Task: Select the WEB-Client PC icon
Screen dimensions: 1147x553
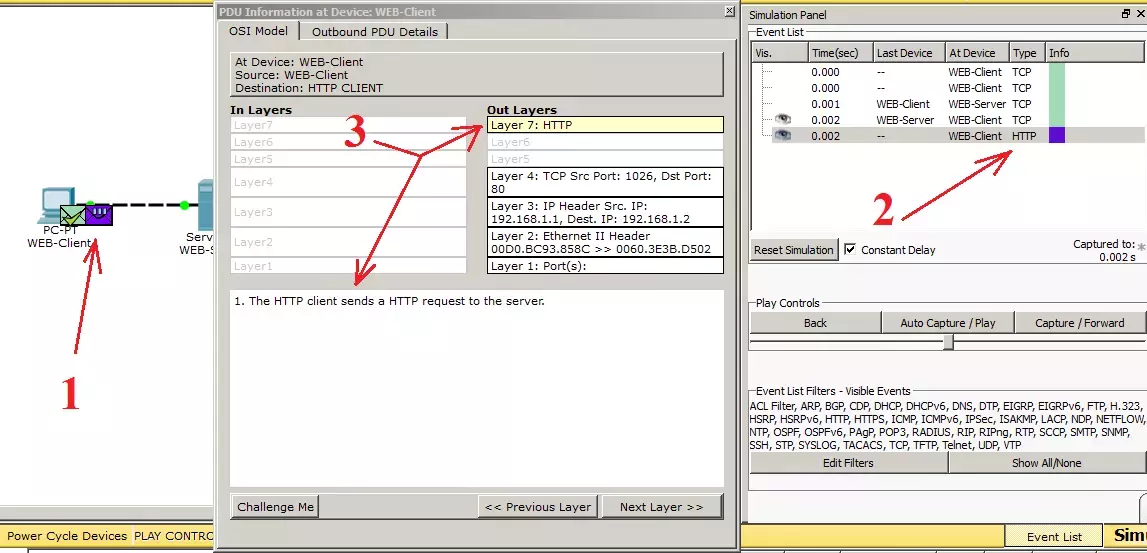Action: (x=53, y=205)
